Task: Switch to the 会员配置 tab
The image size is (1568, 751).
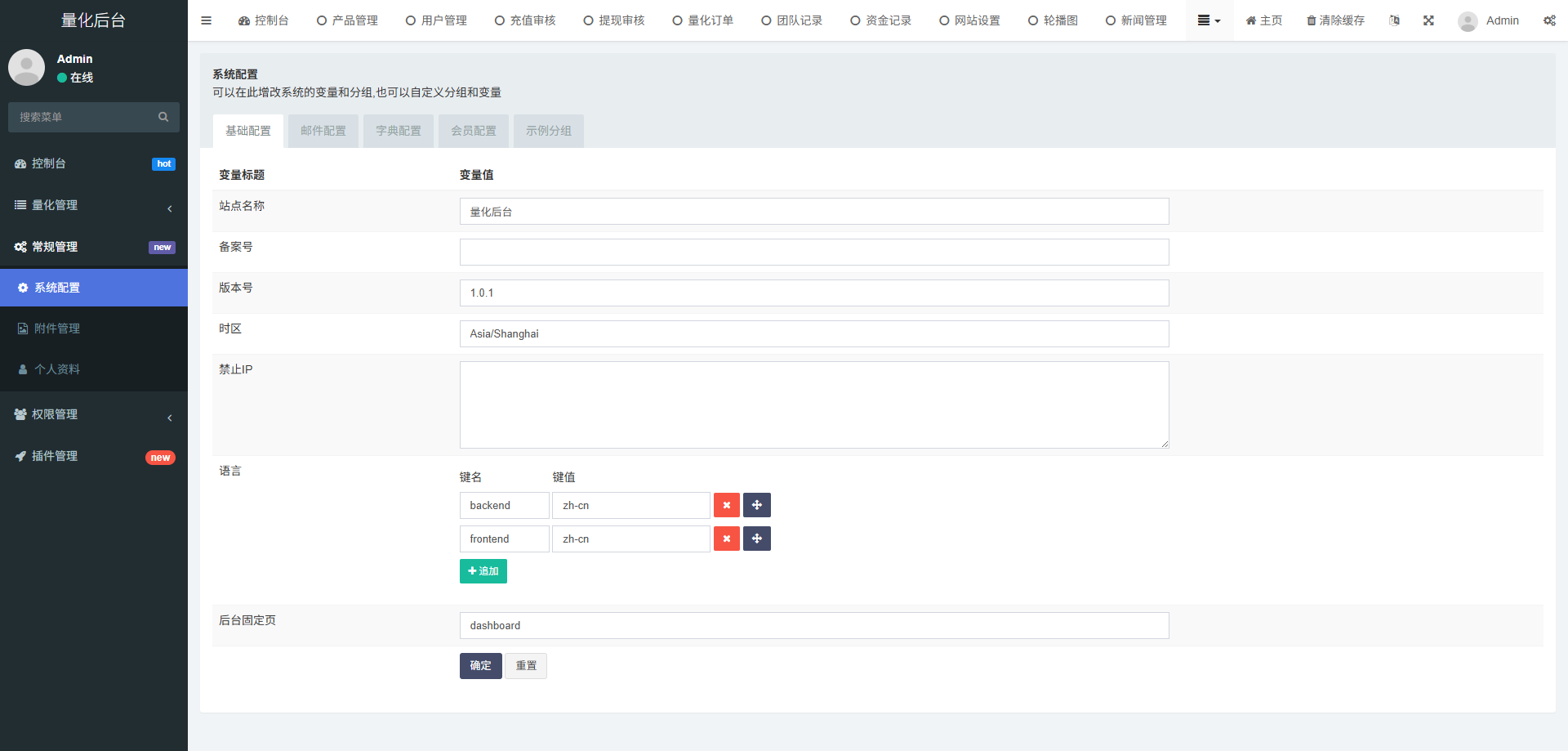Action: pyautogui.click(x=473, y=131)
